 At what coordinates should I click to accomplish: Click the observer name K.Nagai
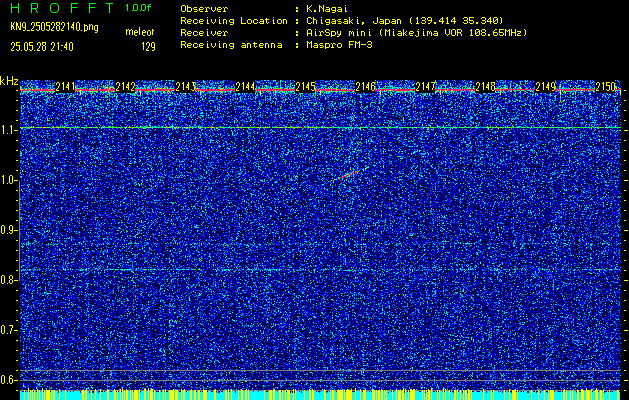pos(327,9)
